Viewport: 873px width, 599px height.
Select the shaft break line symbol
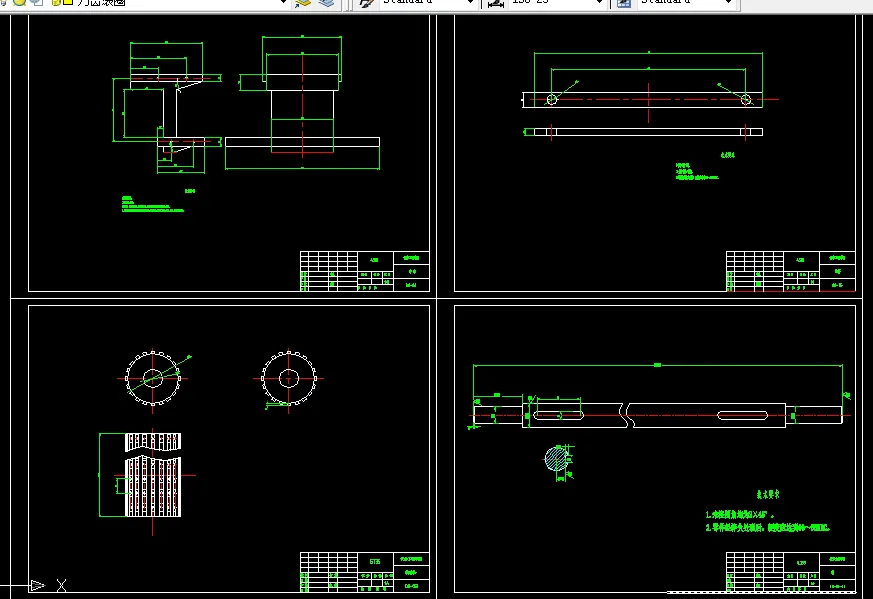coord(626,415)
